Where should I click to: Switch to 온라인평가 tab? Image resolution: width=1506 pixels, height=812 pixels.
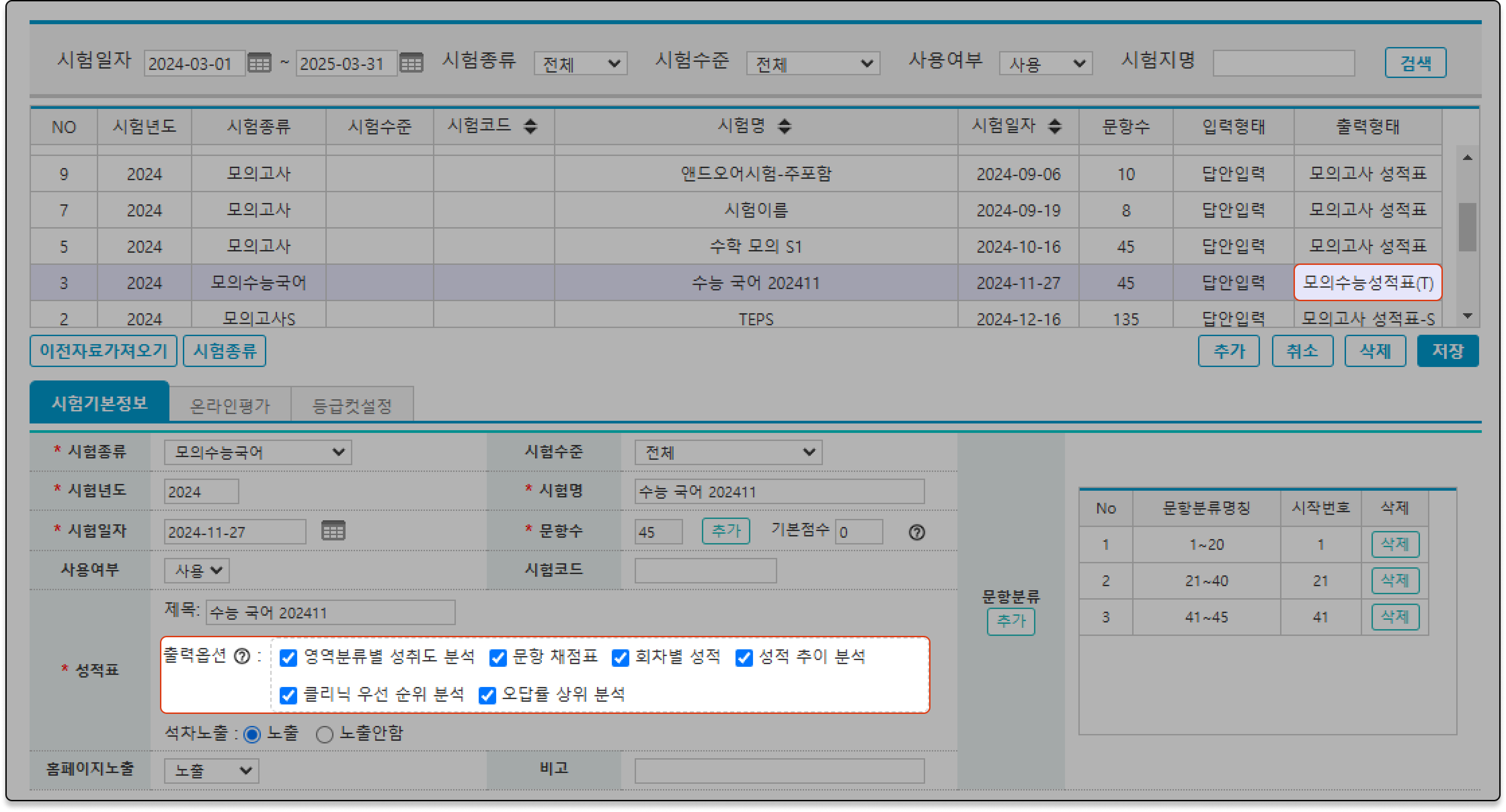click(x=230, y=405)
